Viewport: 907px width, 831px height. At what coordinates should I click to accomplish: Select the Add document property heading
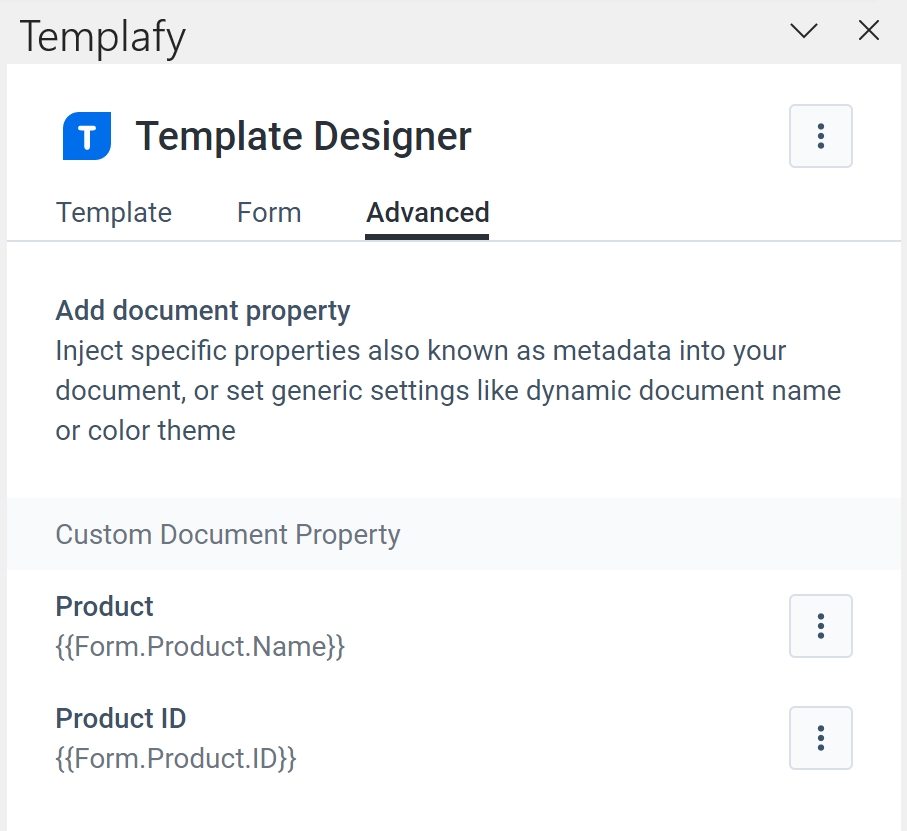coord(201,310)
